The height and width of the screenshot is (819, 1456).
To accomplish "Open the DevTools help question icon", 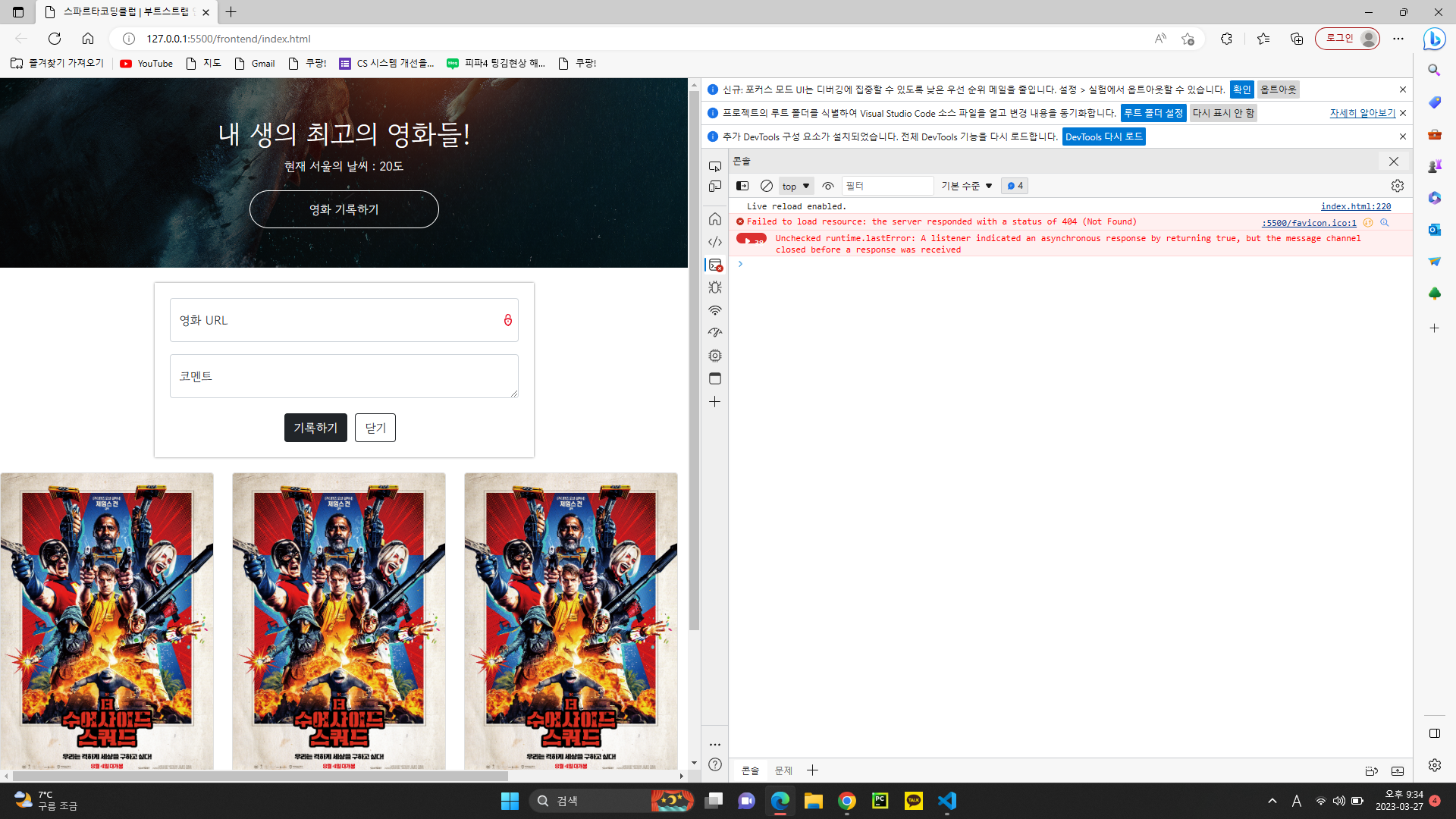I will pyautogui.click(x=714, y=764).
